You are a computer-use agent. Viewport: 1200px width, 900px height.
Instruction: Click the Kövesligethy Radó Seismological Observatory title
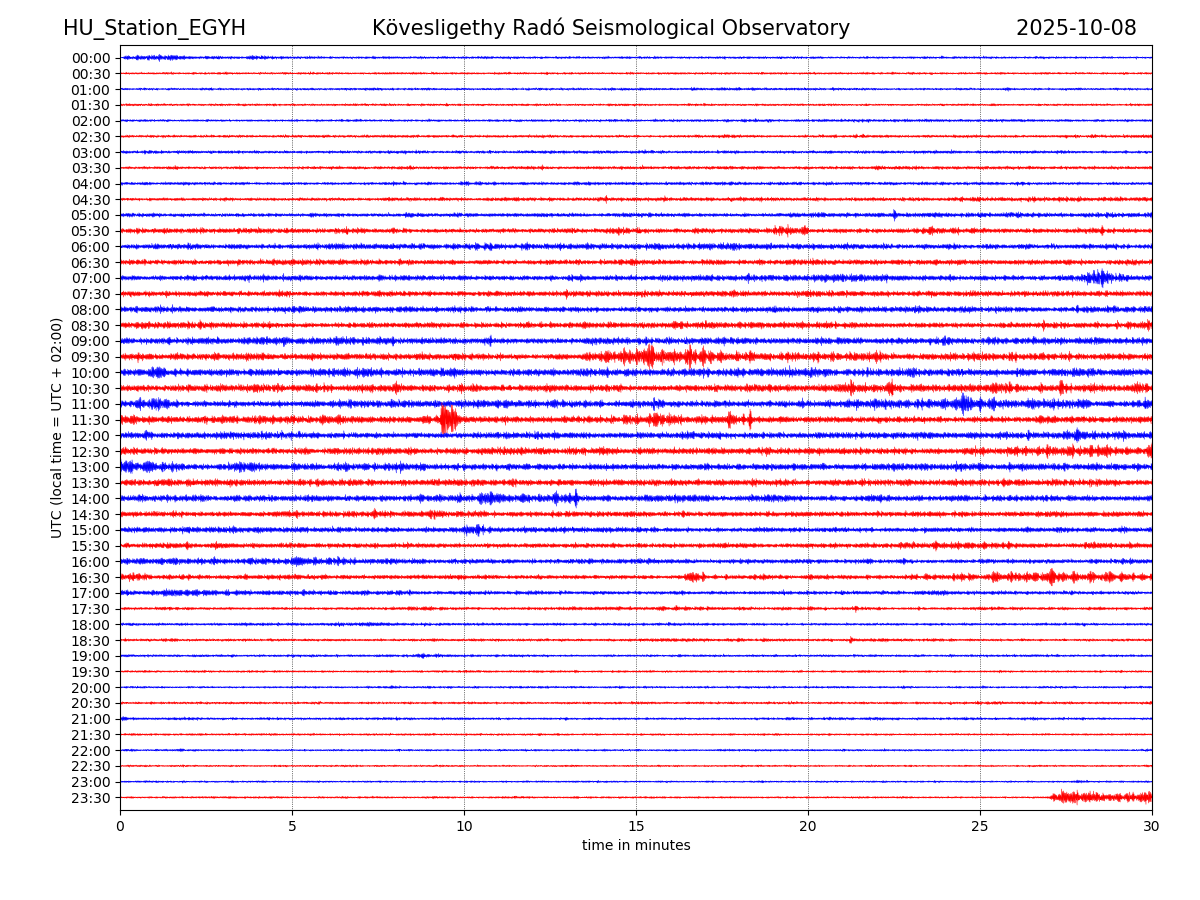click(610, 28)
